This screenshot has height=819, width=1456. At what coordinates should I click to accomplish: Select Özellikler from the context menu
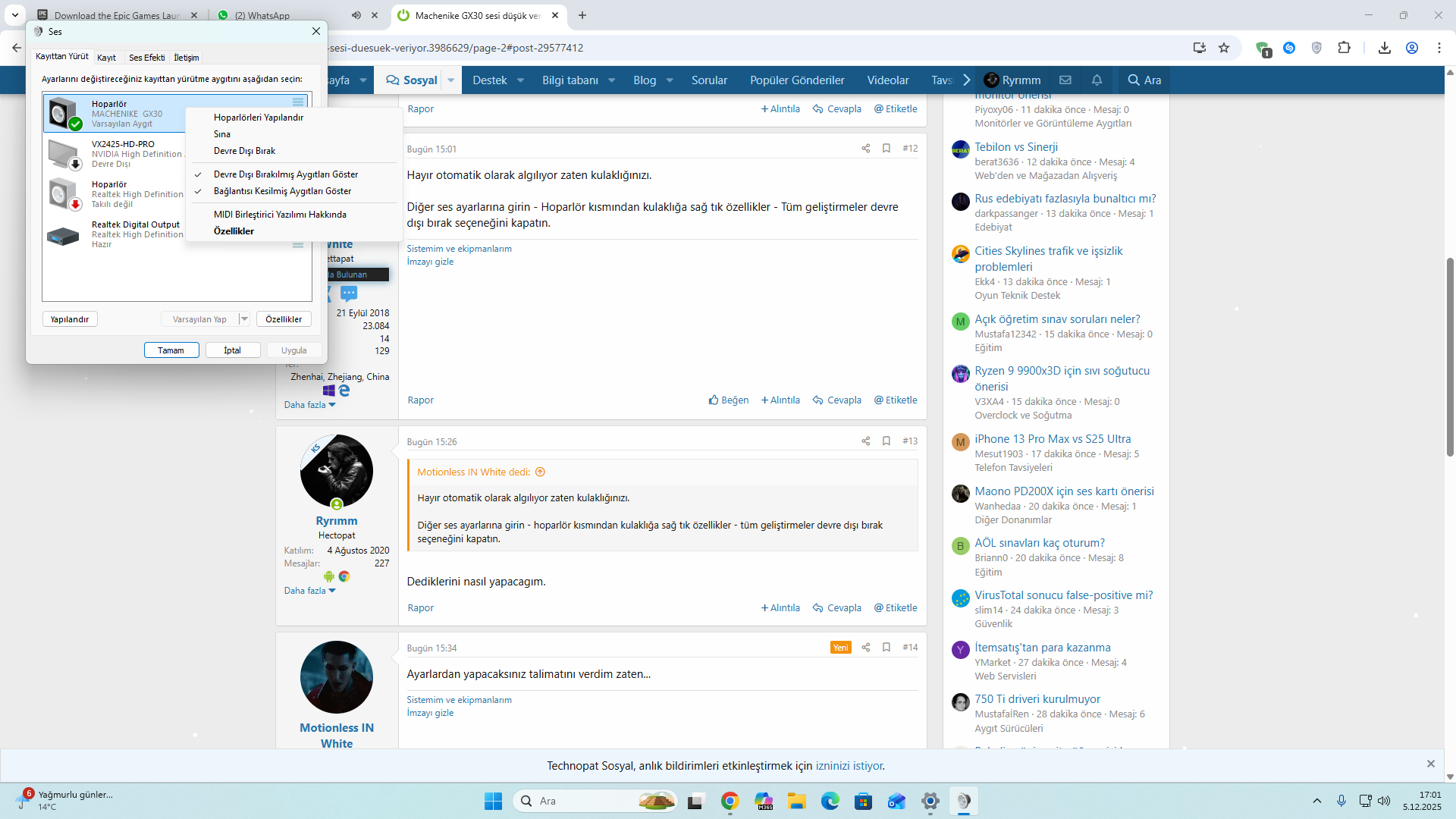(234, 231)
